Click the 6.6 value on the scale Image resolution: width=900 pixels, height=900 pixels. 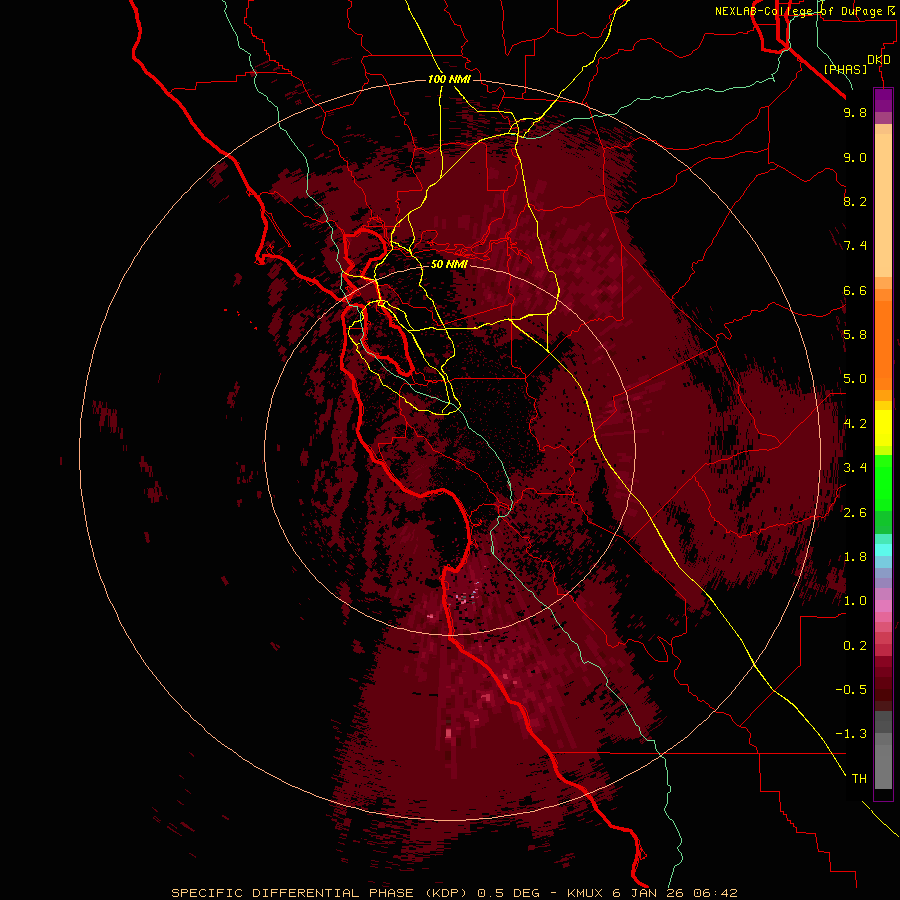coord(855,290)
